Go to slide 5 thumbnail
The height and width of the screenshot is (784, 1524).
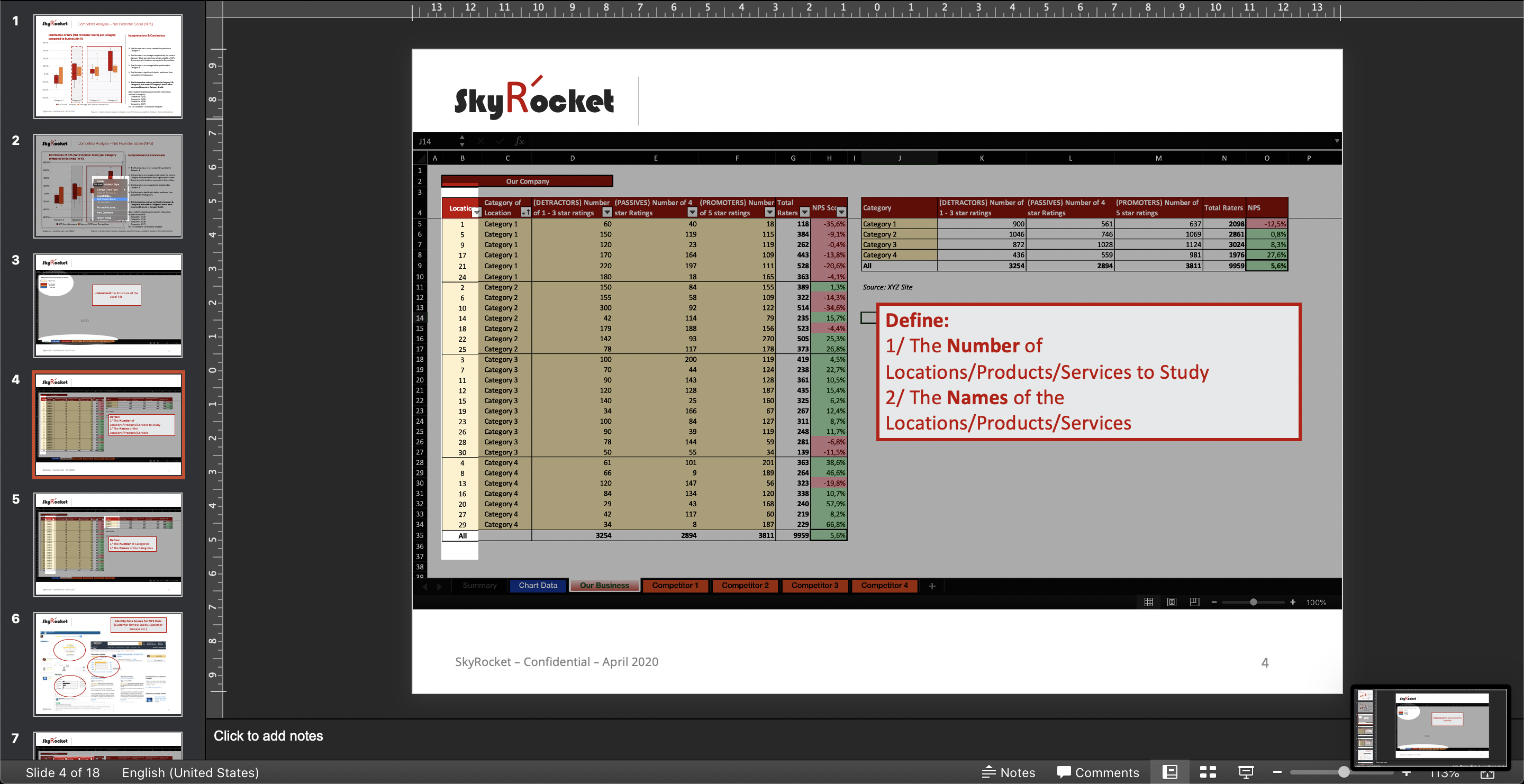point(107,544)
